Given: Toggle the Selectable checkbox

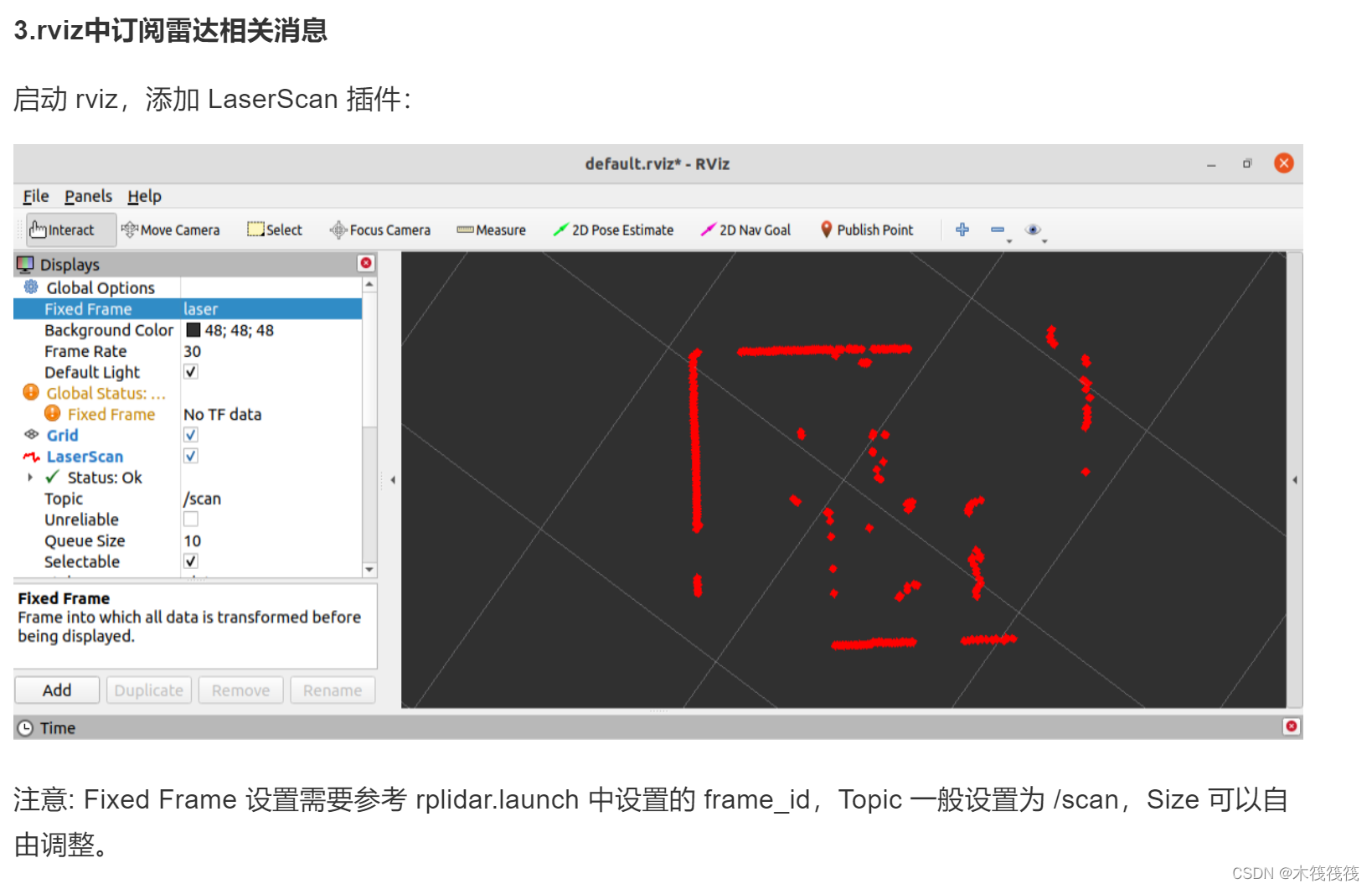Looking at the screenshot, I should (x=191, y=561).
